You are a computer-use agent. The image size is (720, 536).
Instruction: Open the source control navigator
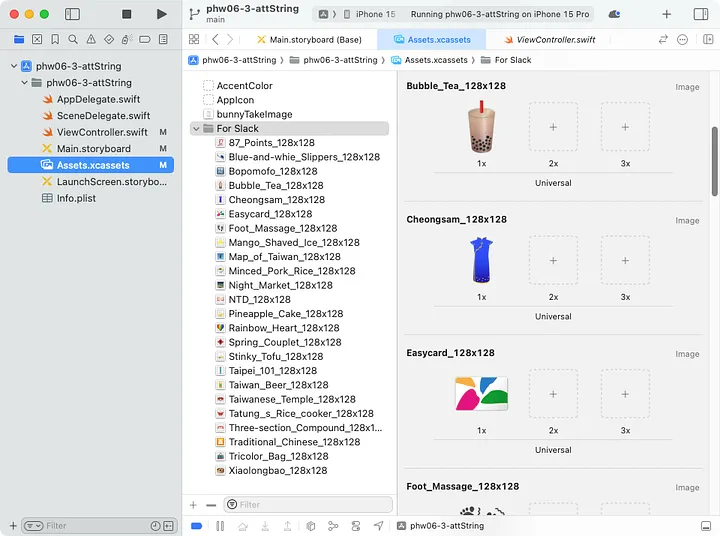37,39
